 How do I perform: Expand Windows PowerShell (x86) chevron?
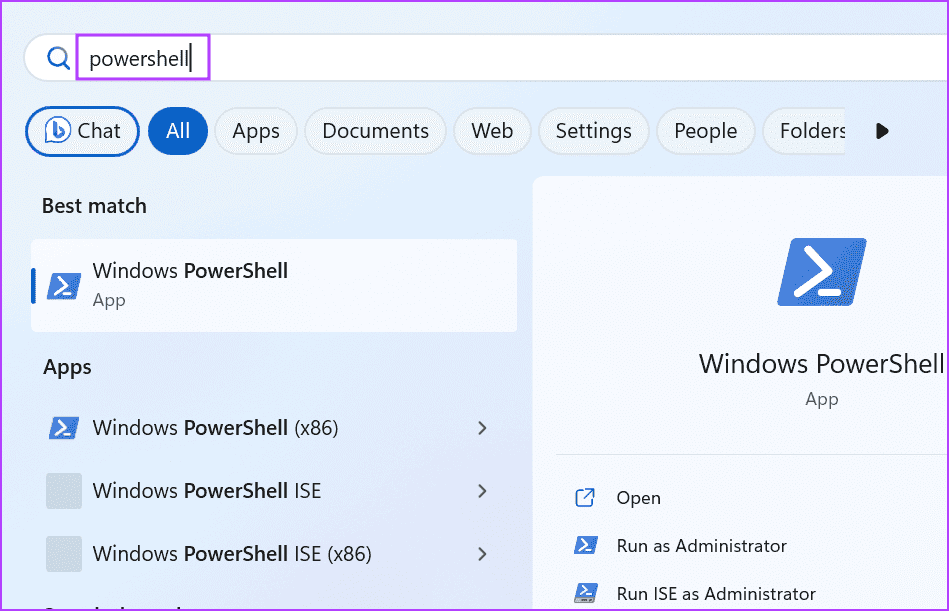pos(482,428)
